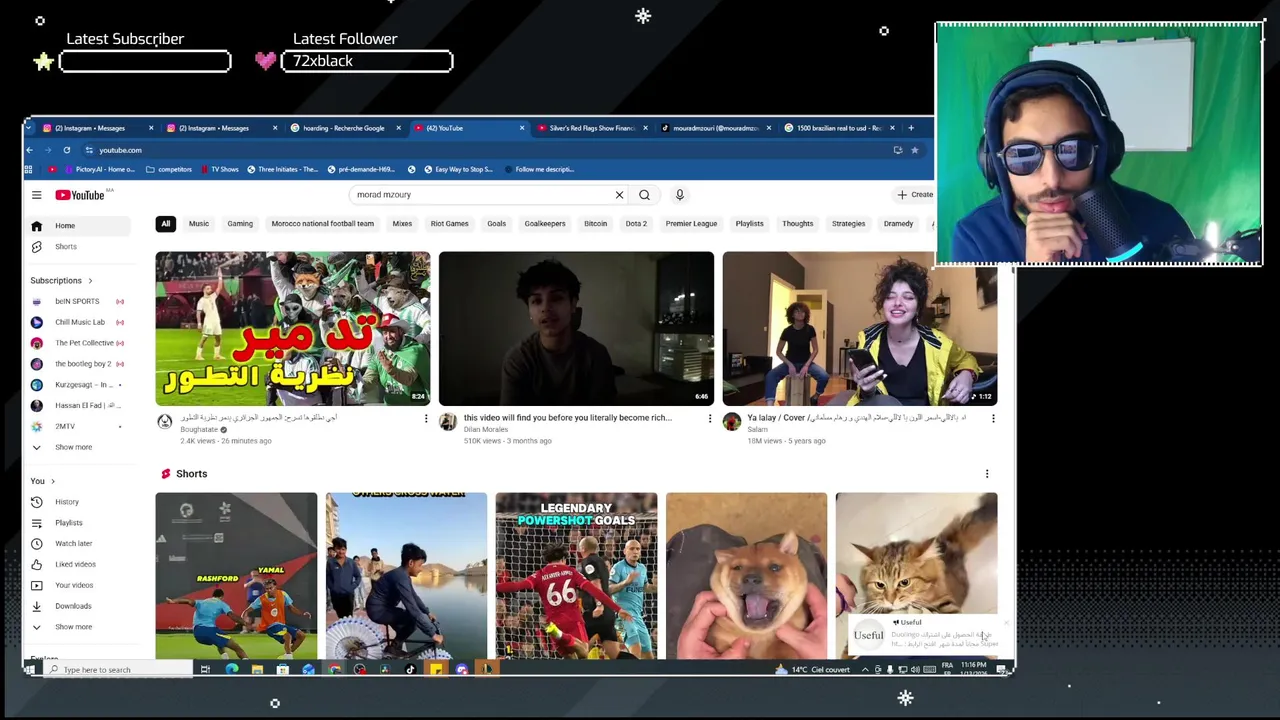Switch to 1500 brazilian real tab
The width and height of the screenshot is (1280, 720).
[x=839, y=128]
